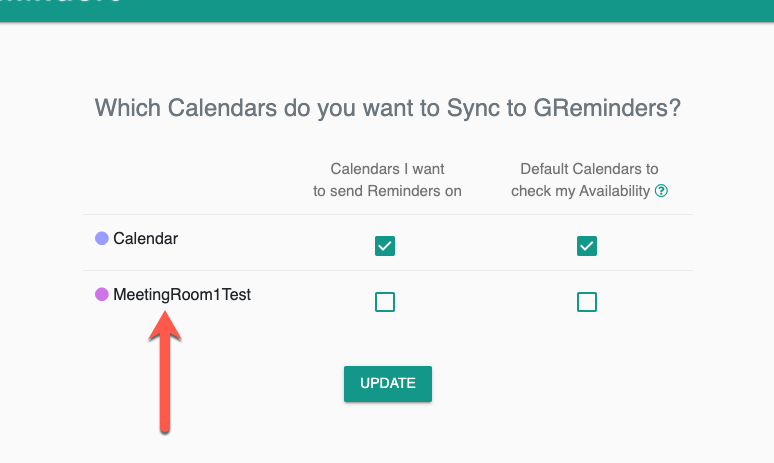Click 'check my Availability' header text
Viewport: 774px width, 463px height.
[x=580, y=191]
